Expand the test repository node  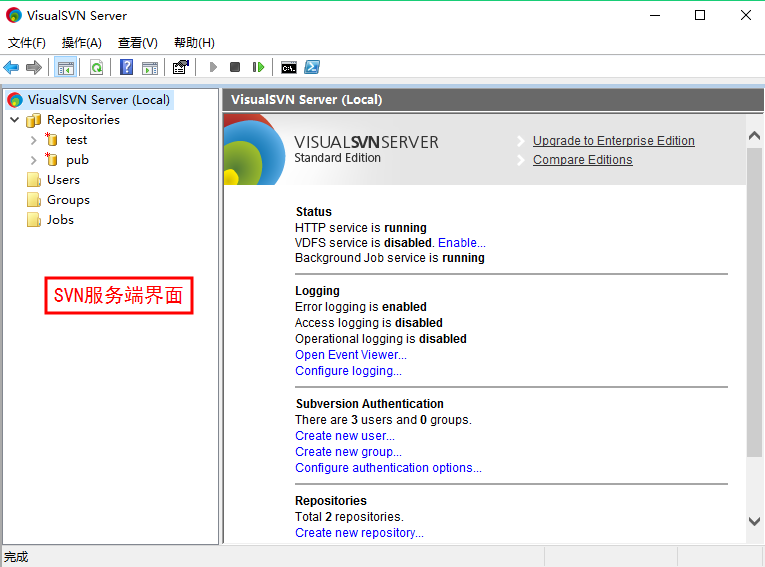click(x=33, y=141)
